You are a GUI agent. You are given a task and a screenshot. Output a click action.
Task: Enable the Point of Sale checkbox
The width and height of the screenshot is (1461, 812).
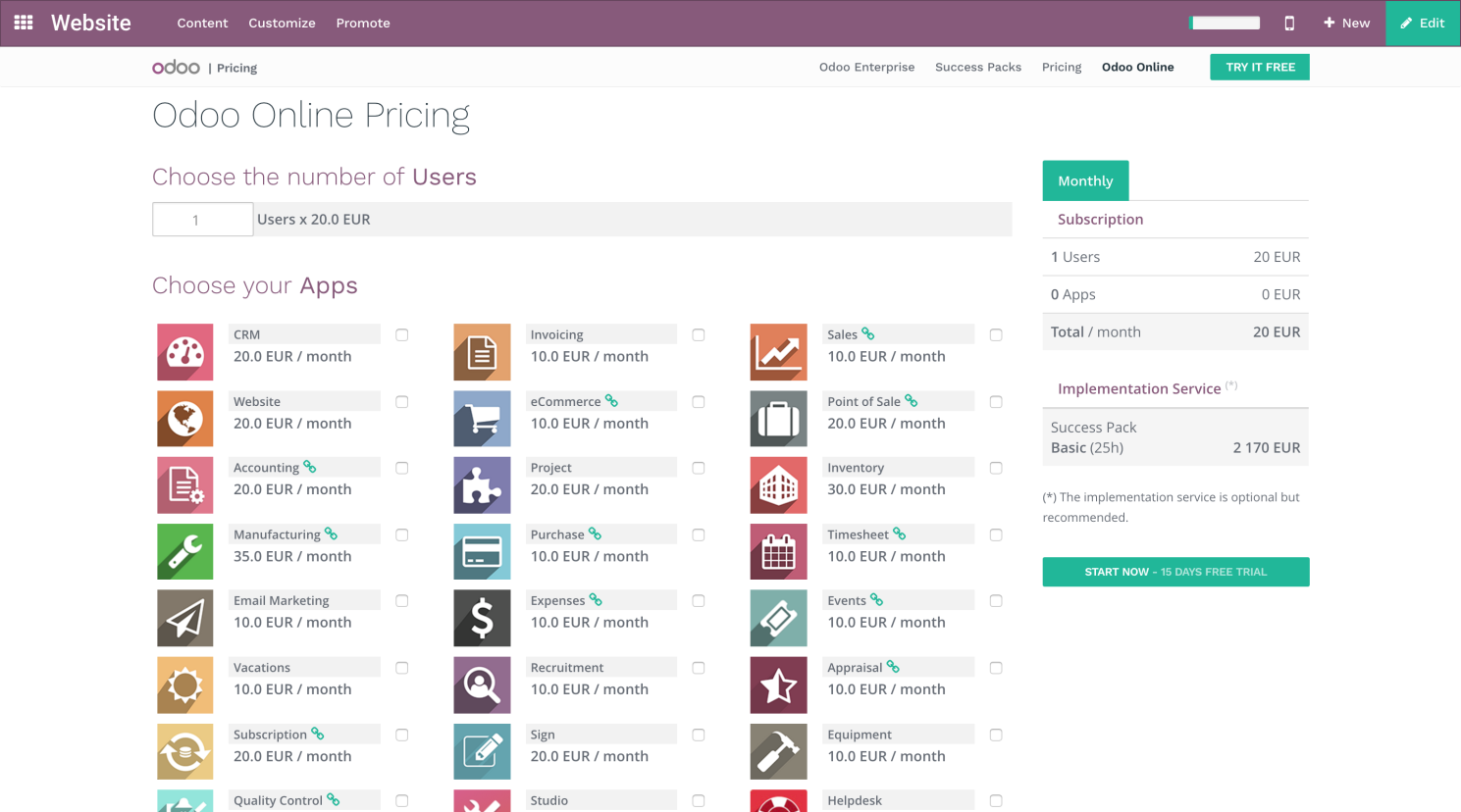[x=996, y=401]
